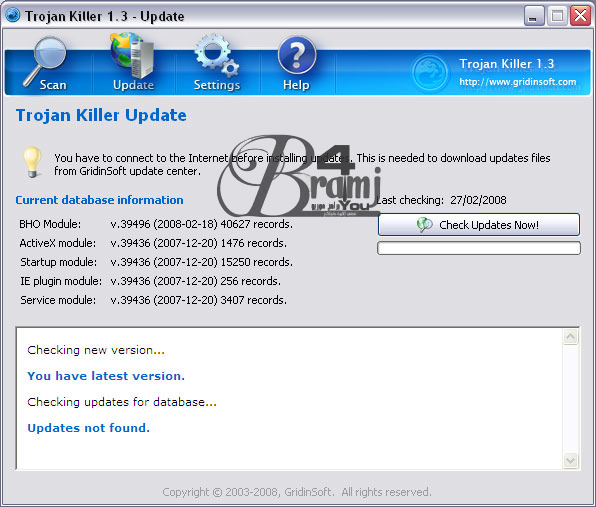Click the title bar application icon

[13, 16]
